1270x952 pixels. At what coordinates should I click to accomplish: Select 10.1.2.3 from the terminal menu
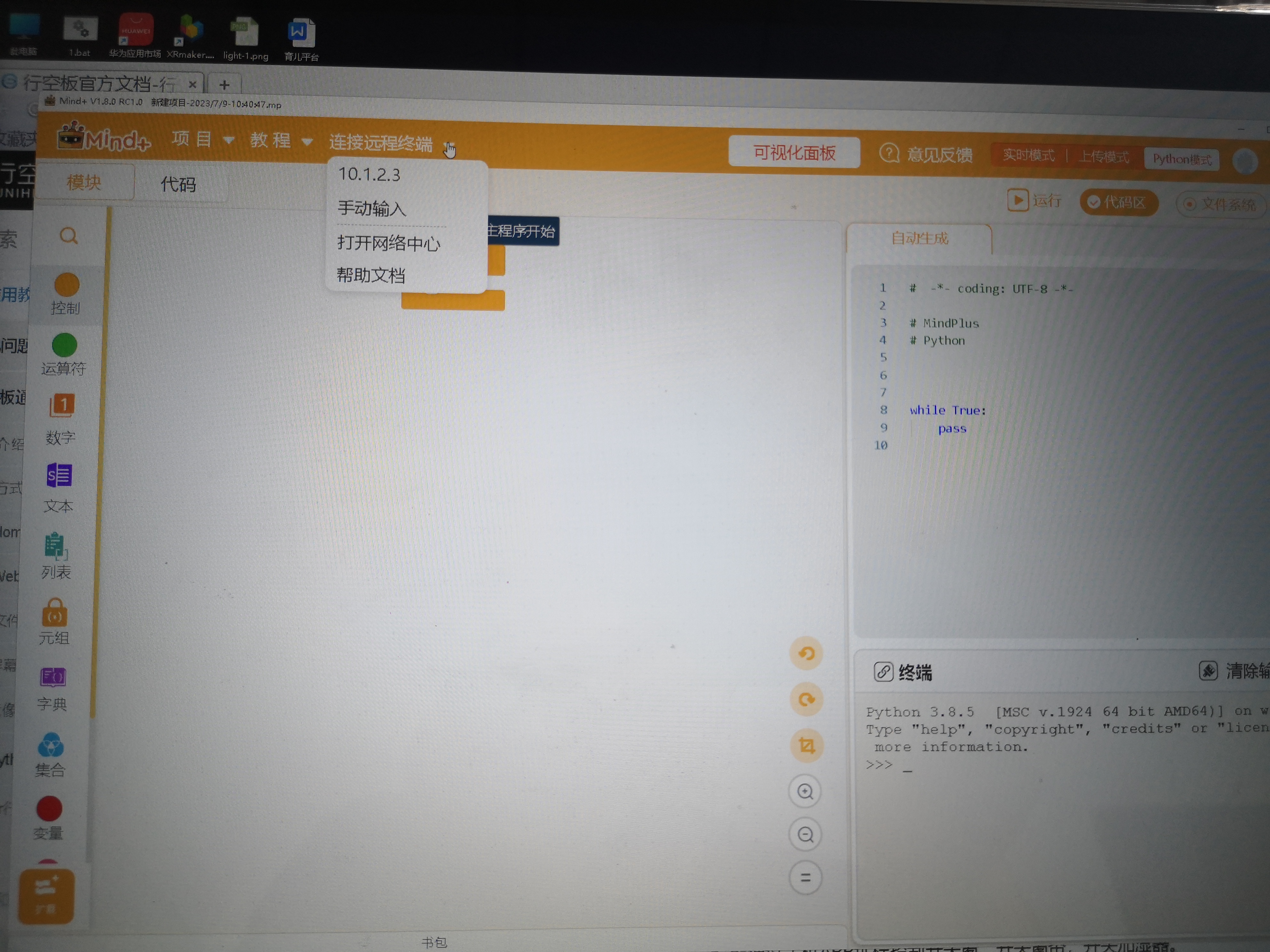(369, 174)
